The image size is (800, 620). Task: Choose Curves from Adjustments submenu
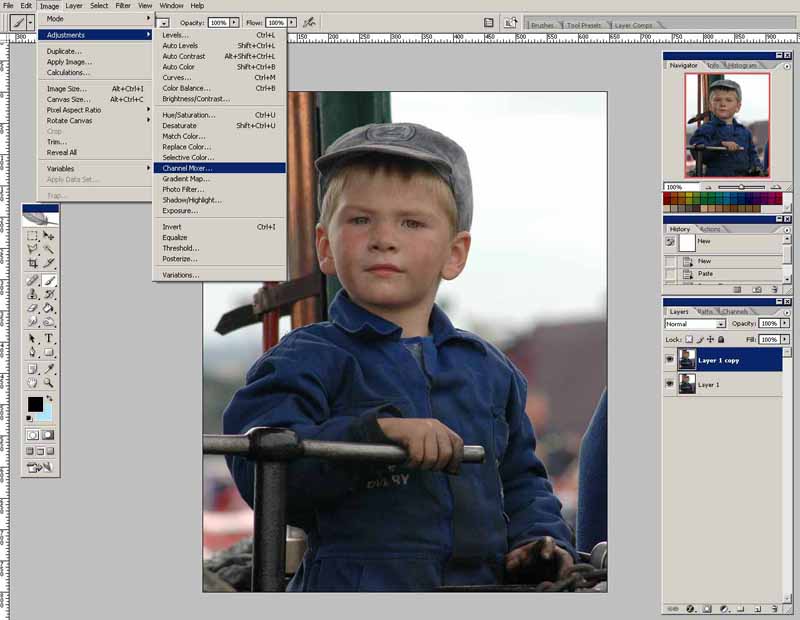pyautogui.click(x=219, y=78)
